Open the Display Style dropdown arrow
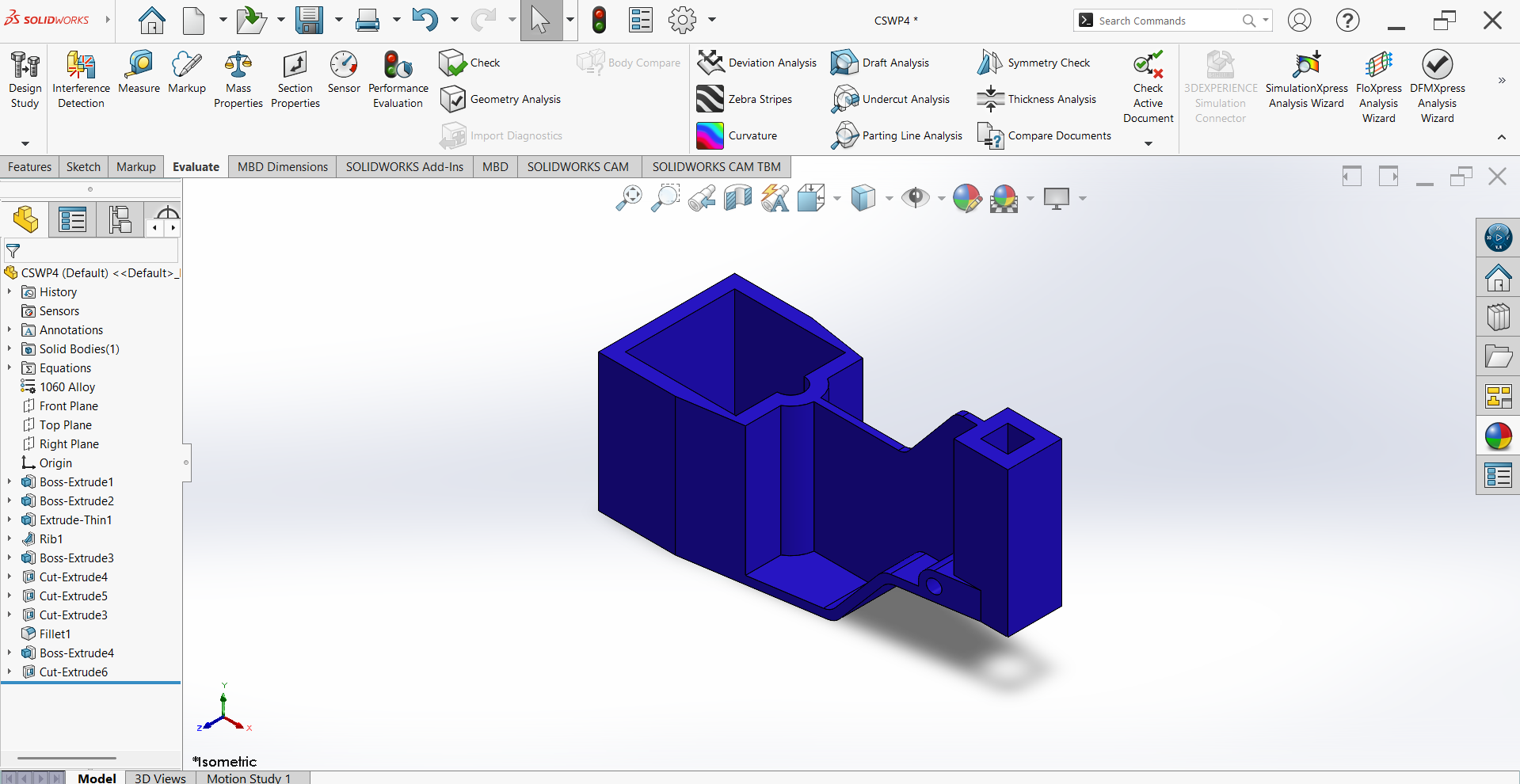This screenshot has width=1520, height=784. (x=889, y=198)
